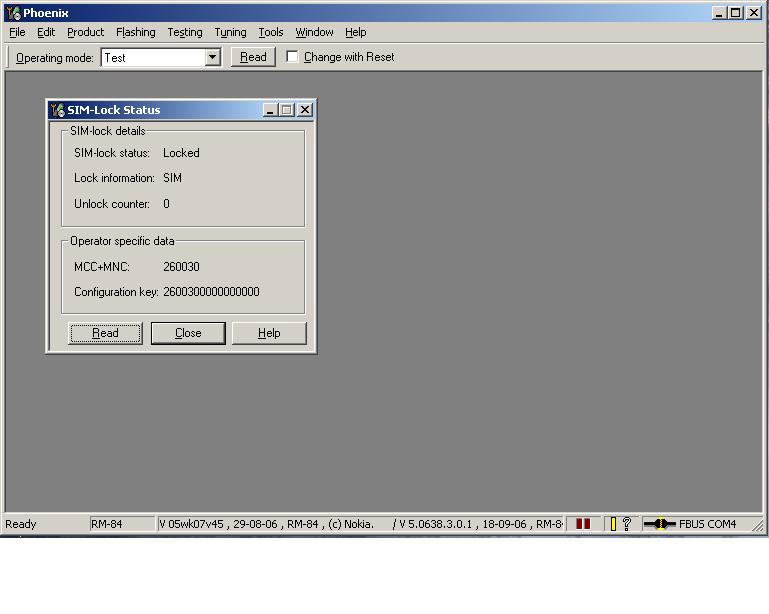Click the toolbar Read button
Viewport: 769px width, 614px height.
(x=253, y=57)
